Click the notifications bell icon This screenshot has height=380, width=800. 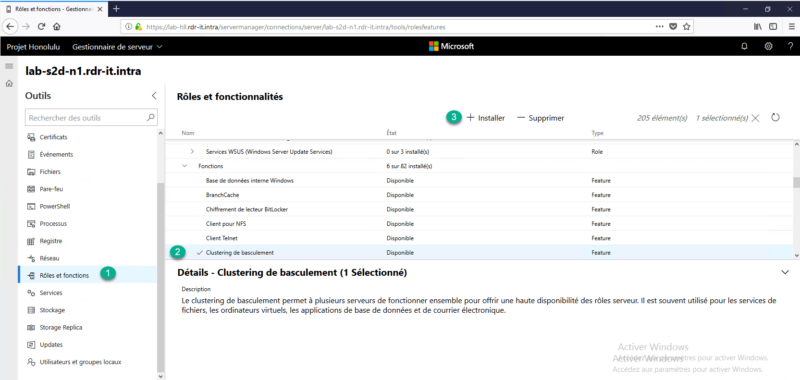(x=744, y=46)
